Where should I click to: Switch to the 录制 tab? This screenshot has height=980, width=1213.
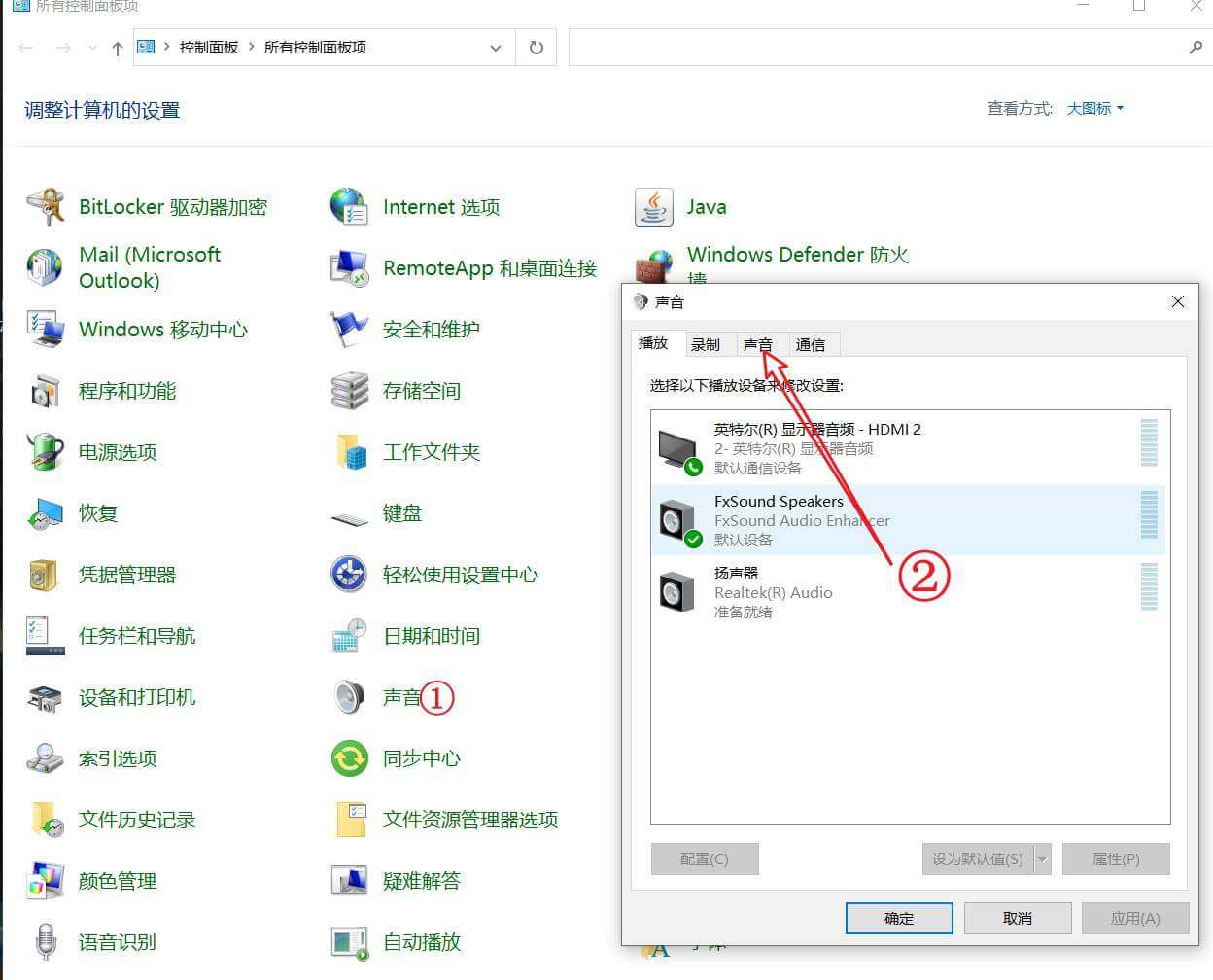(x=706, y=344)
